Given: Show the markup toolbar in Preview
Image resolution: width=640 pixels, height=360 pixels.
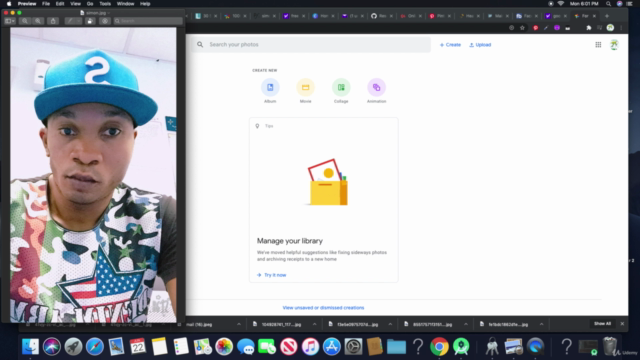Looking at the screenshot, I should [x=105, y=21].
